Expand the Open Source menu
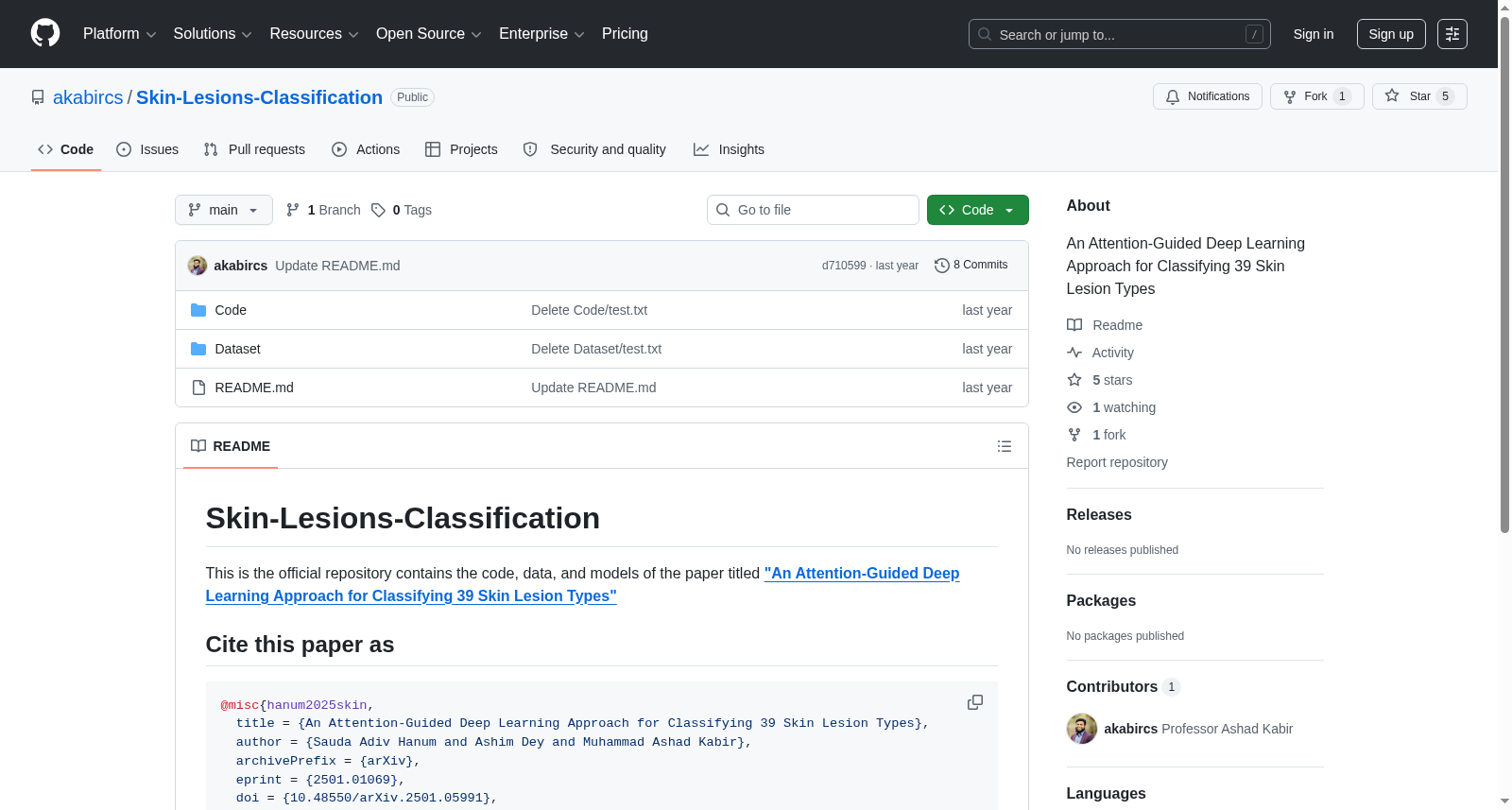 pos(429,34)
